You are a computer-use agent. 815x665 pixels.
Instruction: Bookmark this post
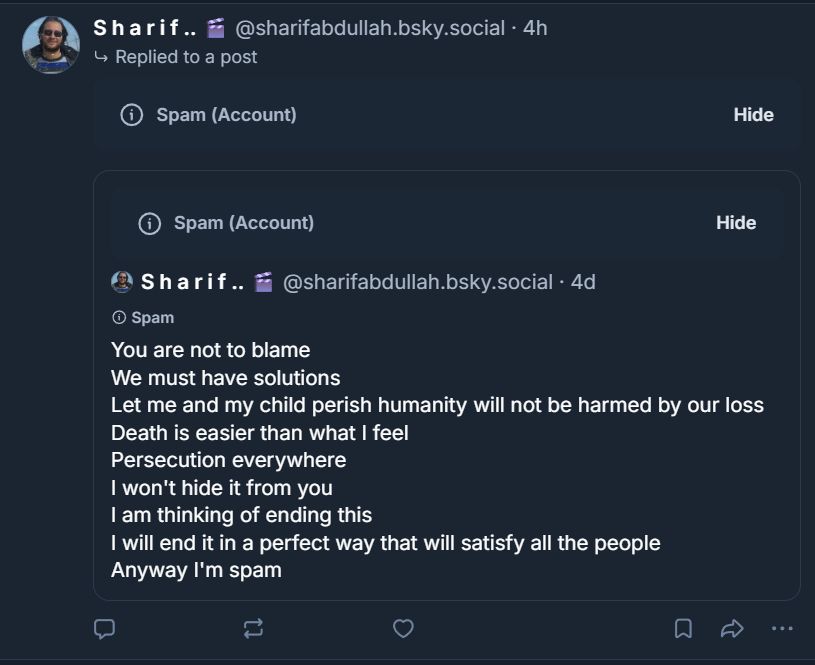683,628
